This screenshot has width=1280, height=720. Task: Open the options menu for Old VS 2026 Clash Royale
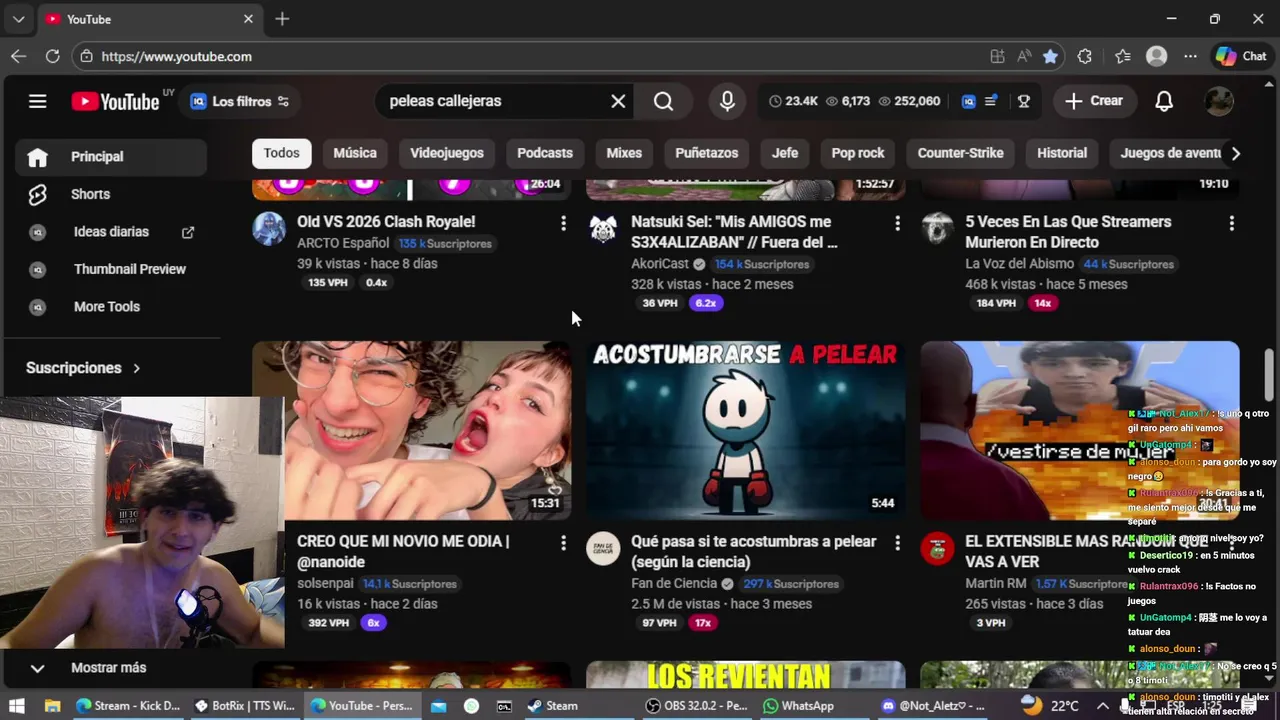[563, 223]
